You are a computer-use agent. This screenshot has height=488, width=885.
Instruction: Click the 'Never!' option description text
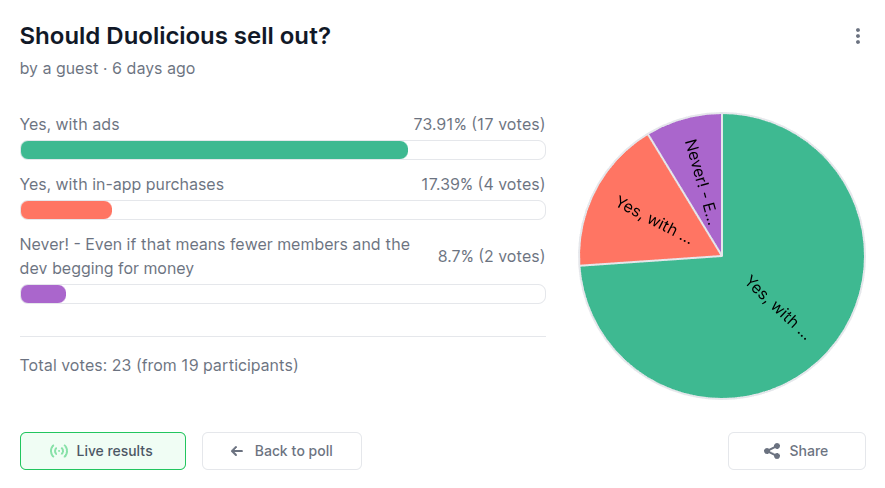(215, 256)
